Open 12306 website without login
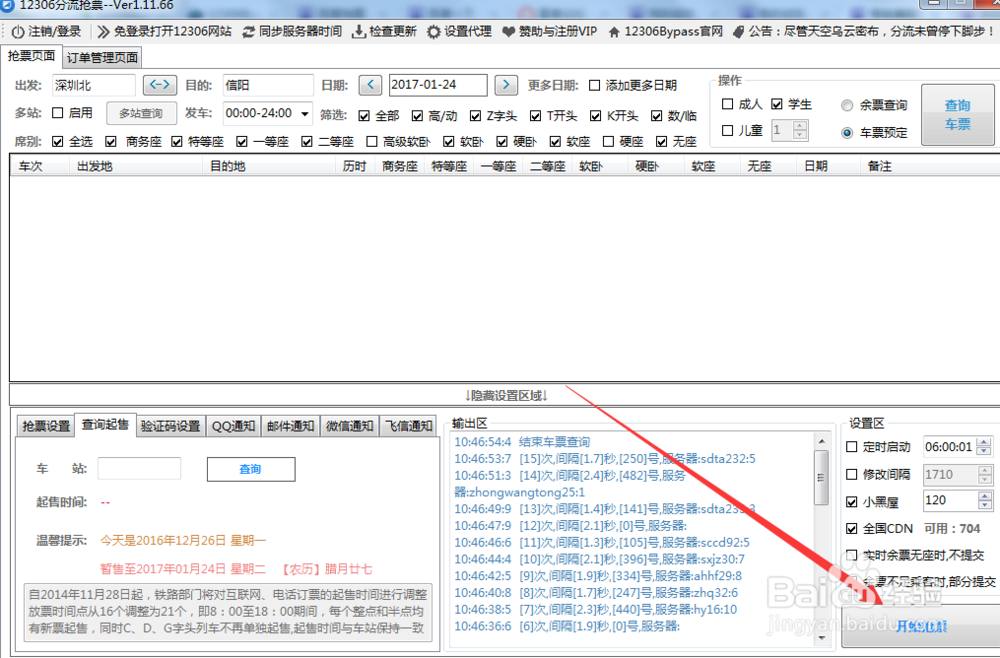This screenshot has width=1000, height=658. pos(165,31)
